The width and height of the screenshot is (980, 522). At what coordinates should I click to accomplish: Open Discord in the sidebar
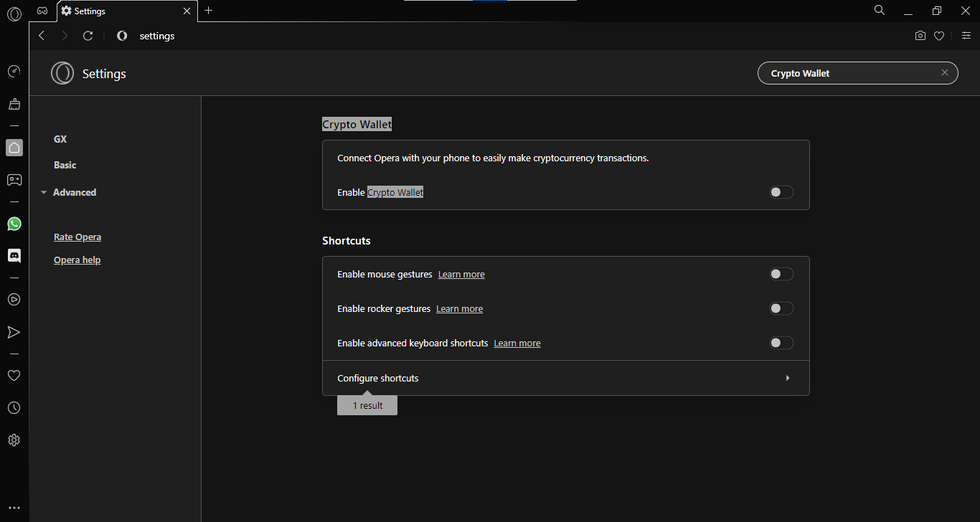click(x=14, y=256)
